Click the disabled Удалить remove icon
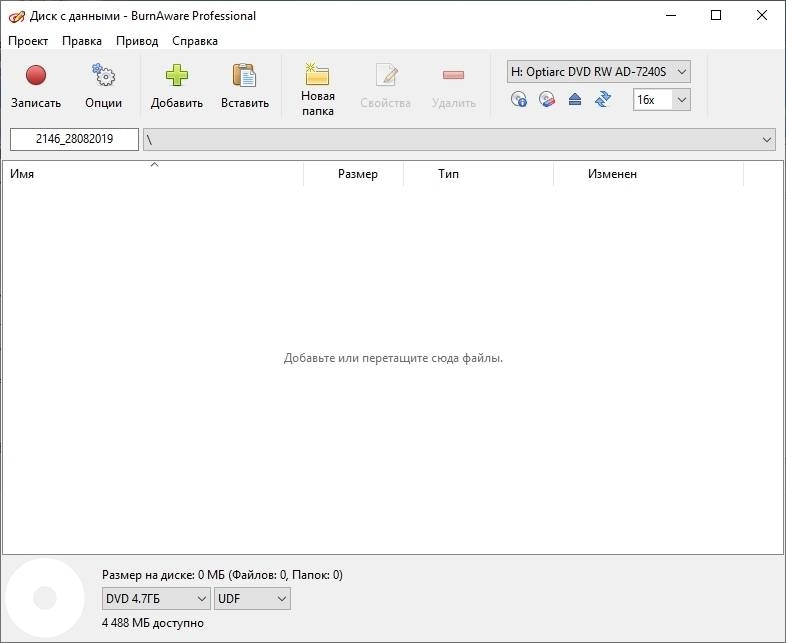Image resolution: width=786 pixels, height=643 pixels. coord(454,75)
